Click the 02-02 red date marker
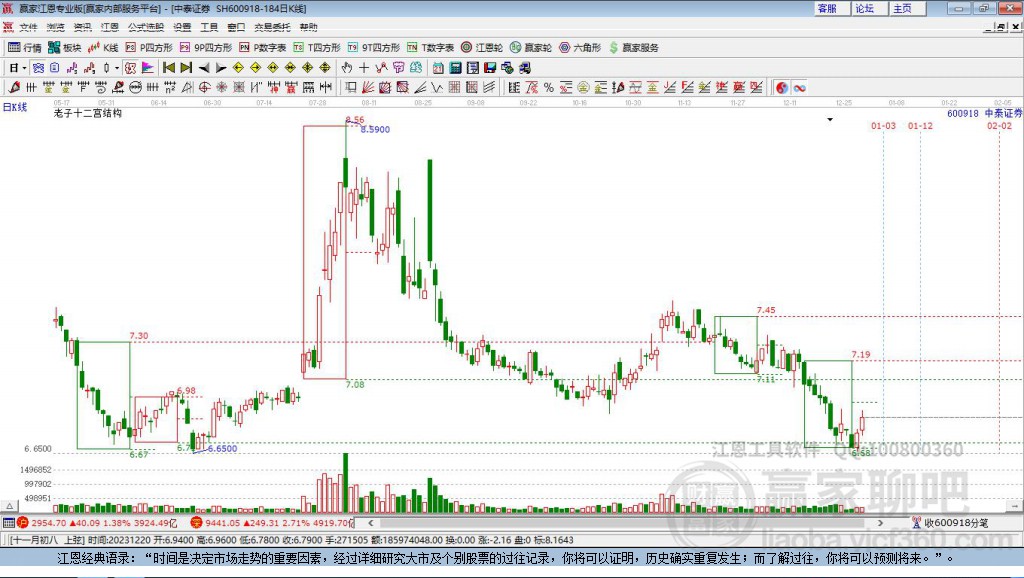Viewport: 1024px width, 578px height. (x=999, y=125)
